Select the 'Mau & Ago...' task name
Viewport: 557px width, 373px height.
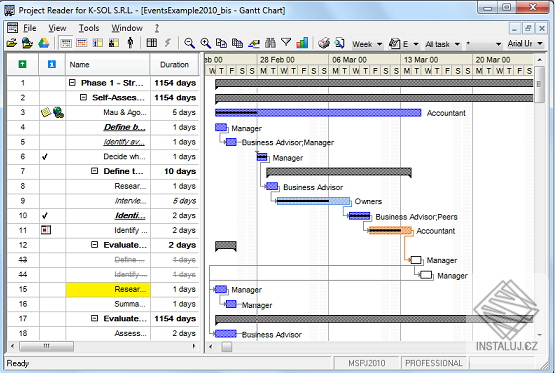[x=125, y=113]
